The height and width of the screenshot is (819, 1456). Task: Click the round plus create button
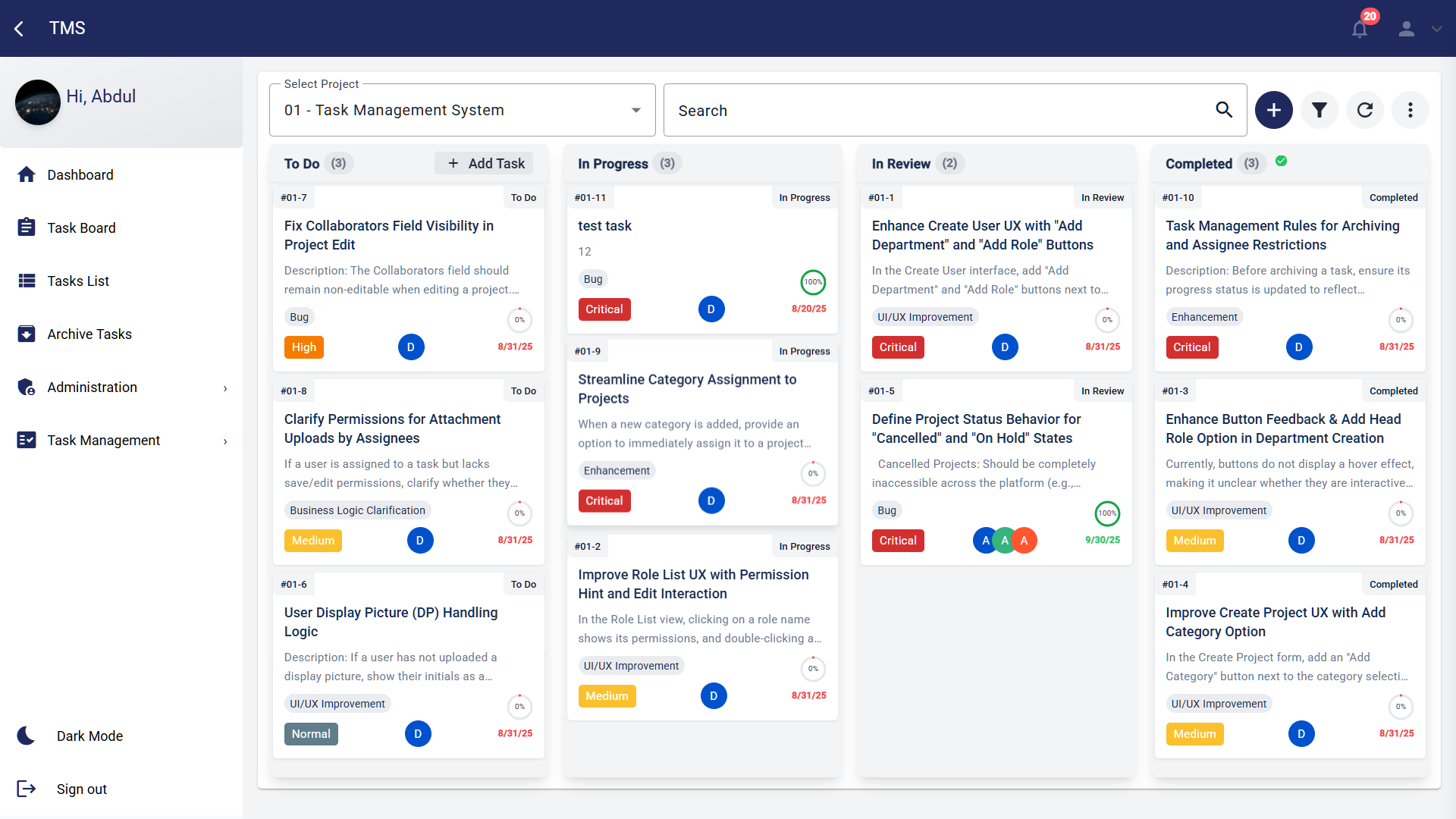1273,110
